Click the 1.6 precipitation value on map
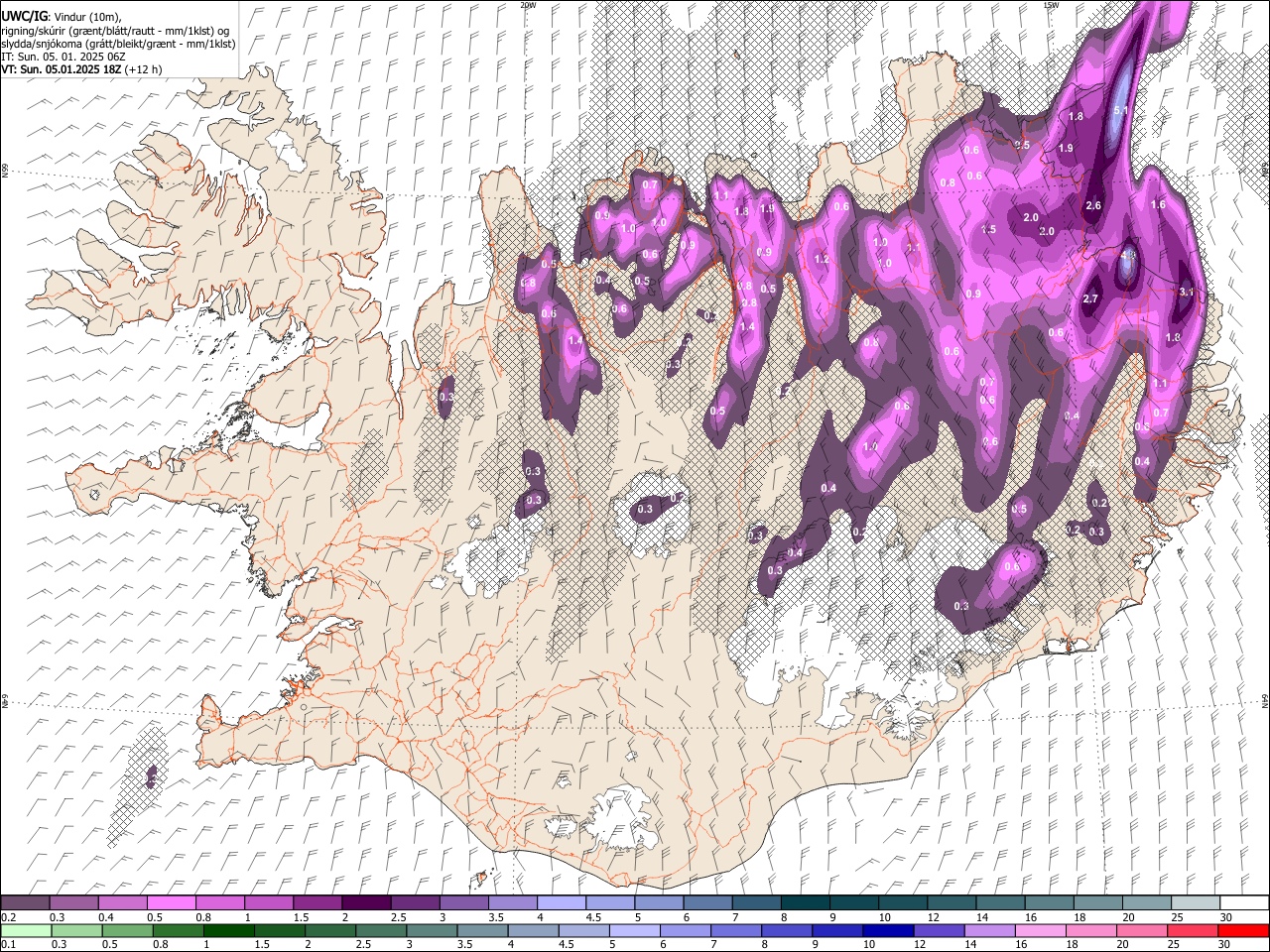Viewport: 1270px width, 952px height. click(x=1158, y=204)
